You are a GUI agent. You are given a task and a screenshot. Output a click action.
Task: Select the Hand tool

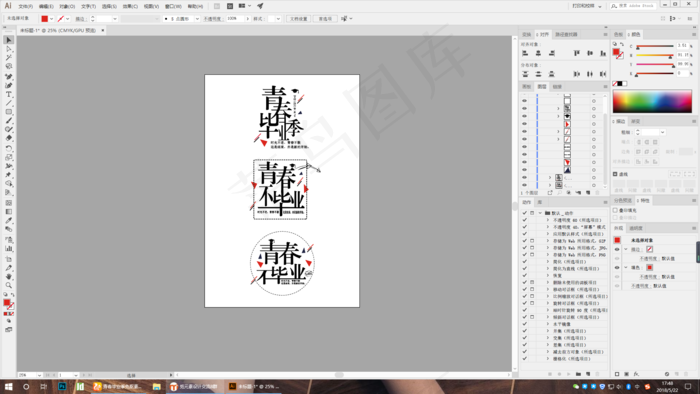(8, 277)
